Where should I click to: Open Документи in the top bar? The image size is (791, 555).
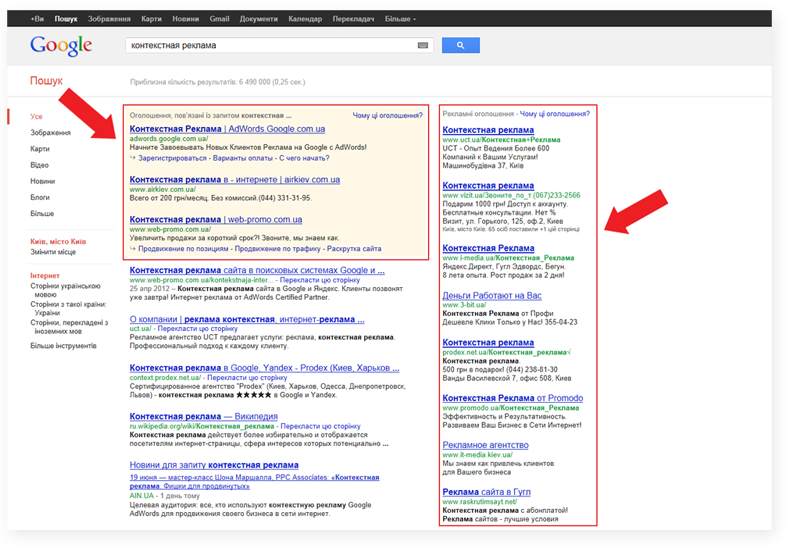pos(259,19)
